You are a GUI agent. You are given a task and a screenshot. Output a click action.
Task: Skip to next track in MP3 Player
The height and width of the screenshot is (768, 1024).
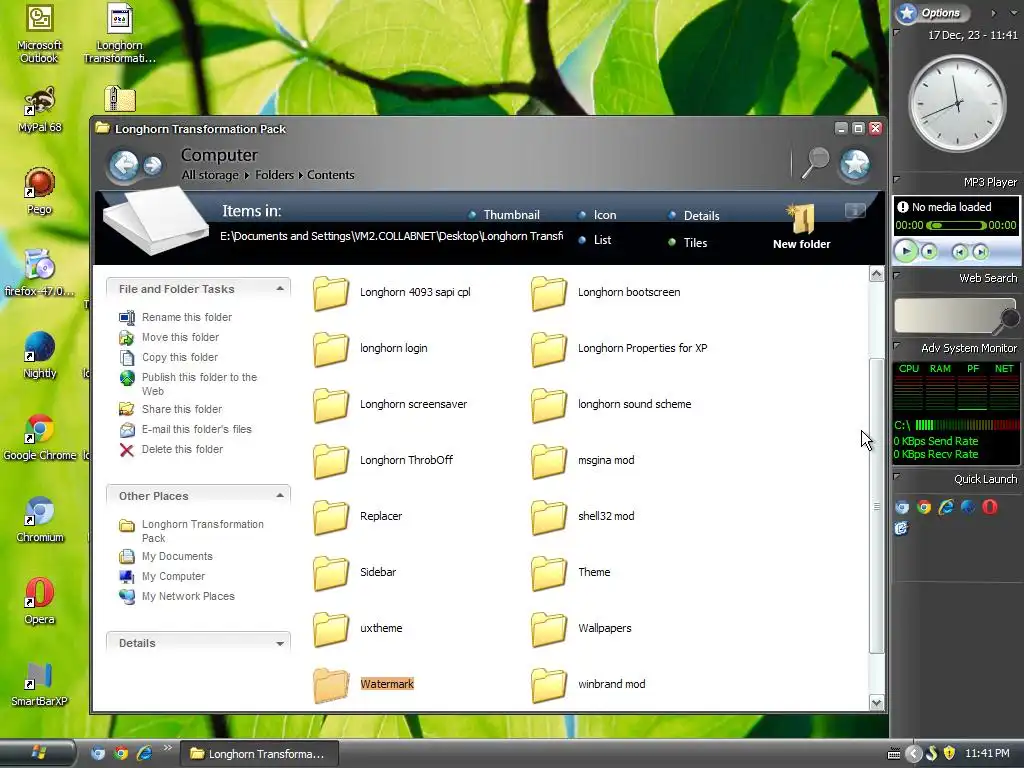coord(980,252)
